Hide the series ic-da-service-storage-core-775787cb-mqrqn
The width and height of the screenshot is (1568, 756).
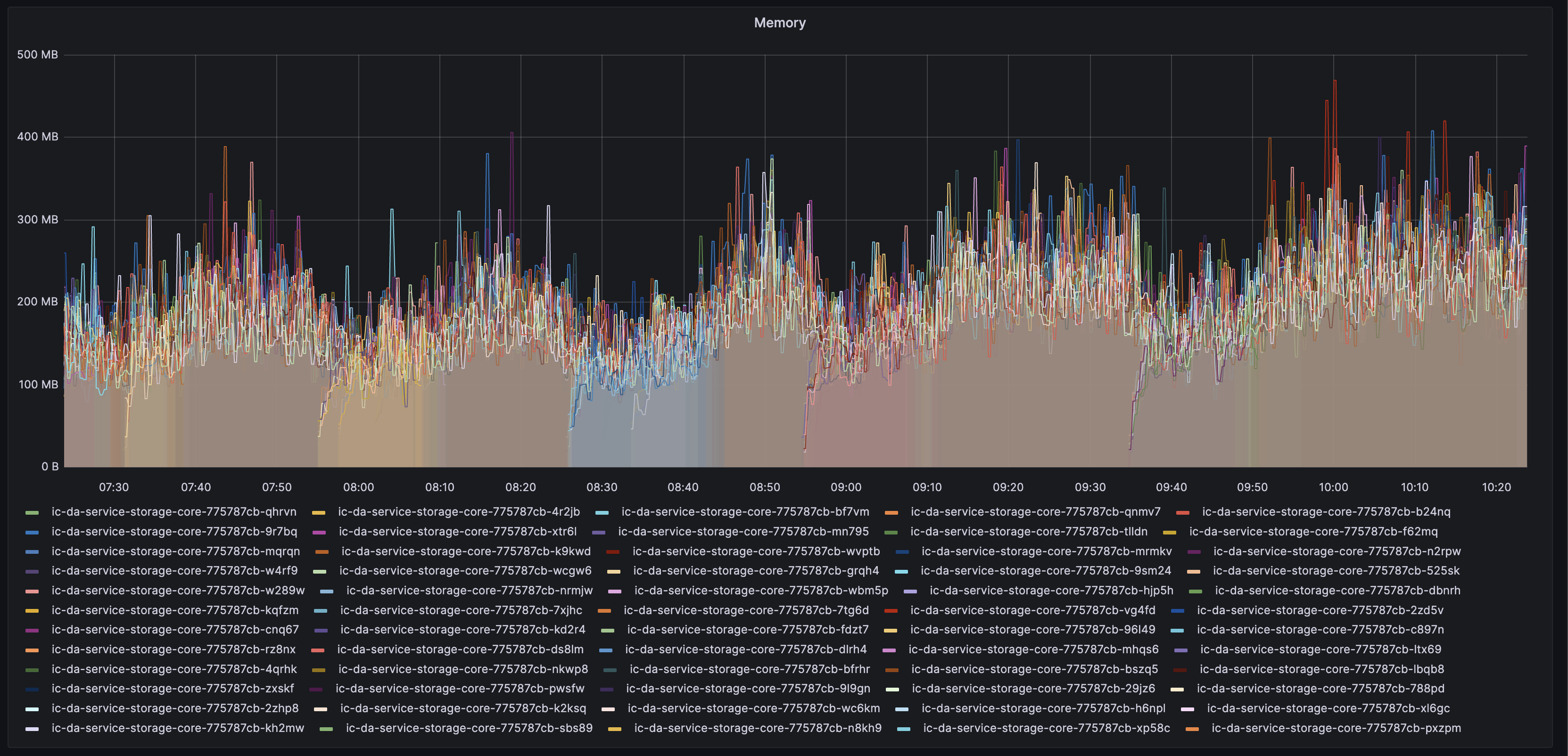[x=175, y=551]
